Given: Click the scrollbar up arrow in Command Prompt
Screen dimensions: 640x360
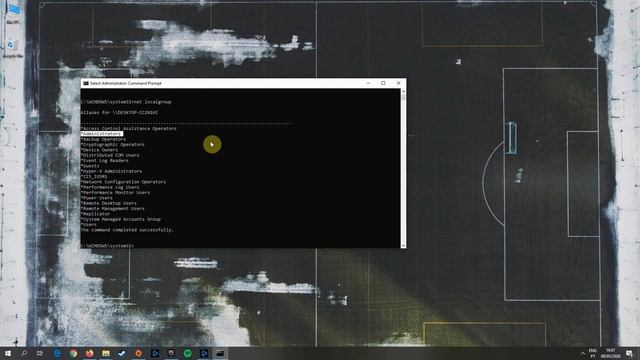Looking at the screenshot, I should (x=404, y=91).
